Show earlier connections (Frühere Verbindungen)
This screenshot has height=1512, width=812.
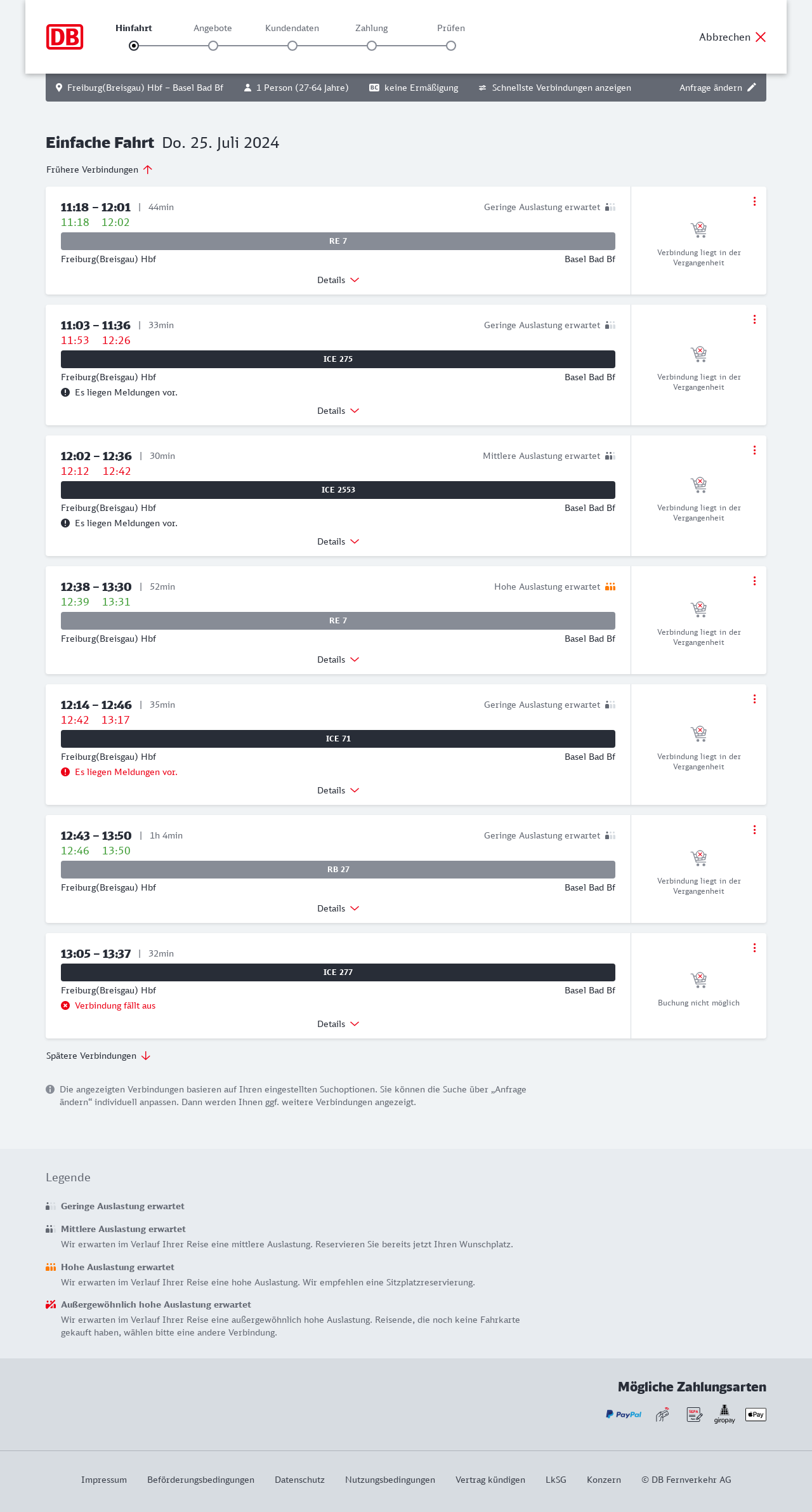tap(99, 169)
